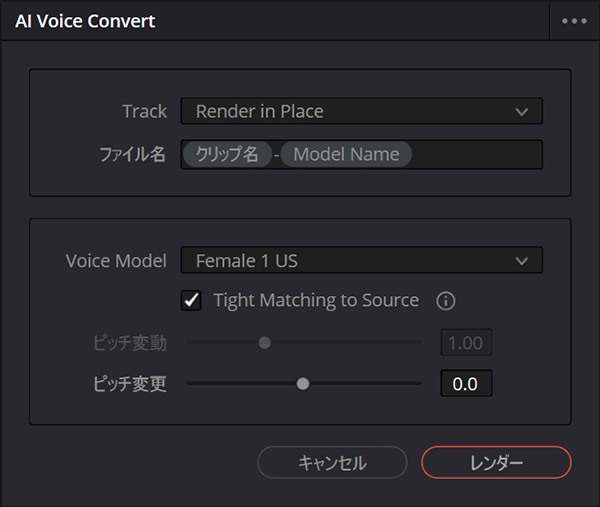Open the three-dot options menu
Screen dimensions: 600x507
(x=574, y=21)
